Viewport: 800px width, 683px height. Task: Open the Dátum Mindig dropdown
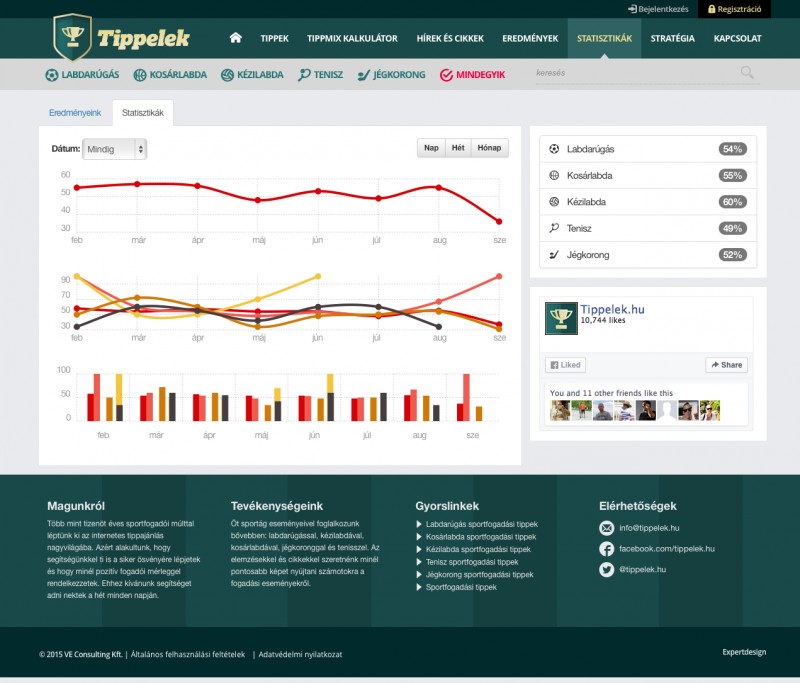[115, 149]
